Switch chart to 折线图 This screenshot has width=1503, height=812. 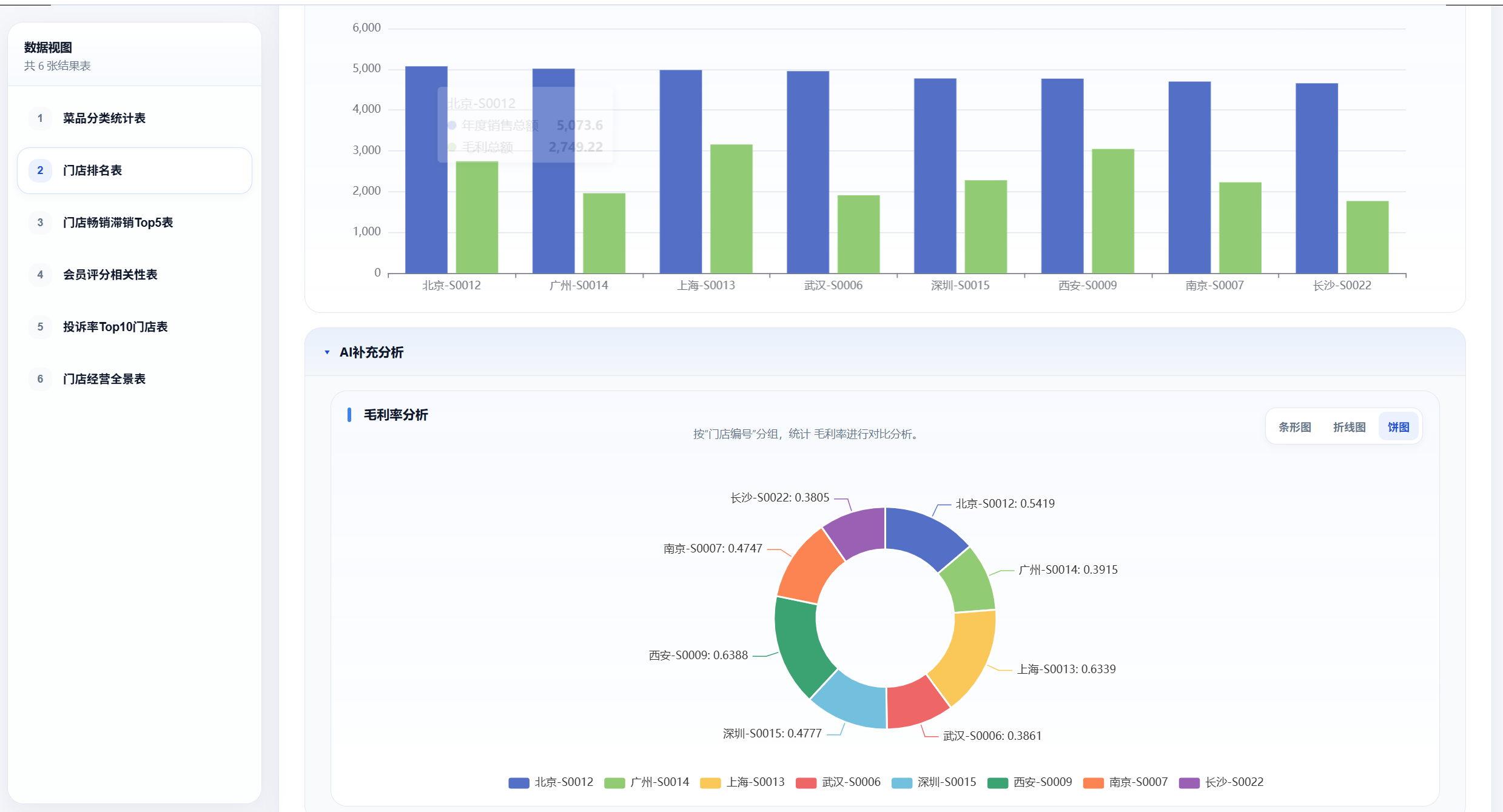pyautogui.click(x=1349, y=427)
